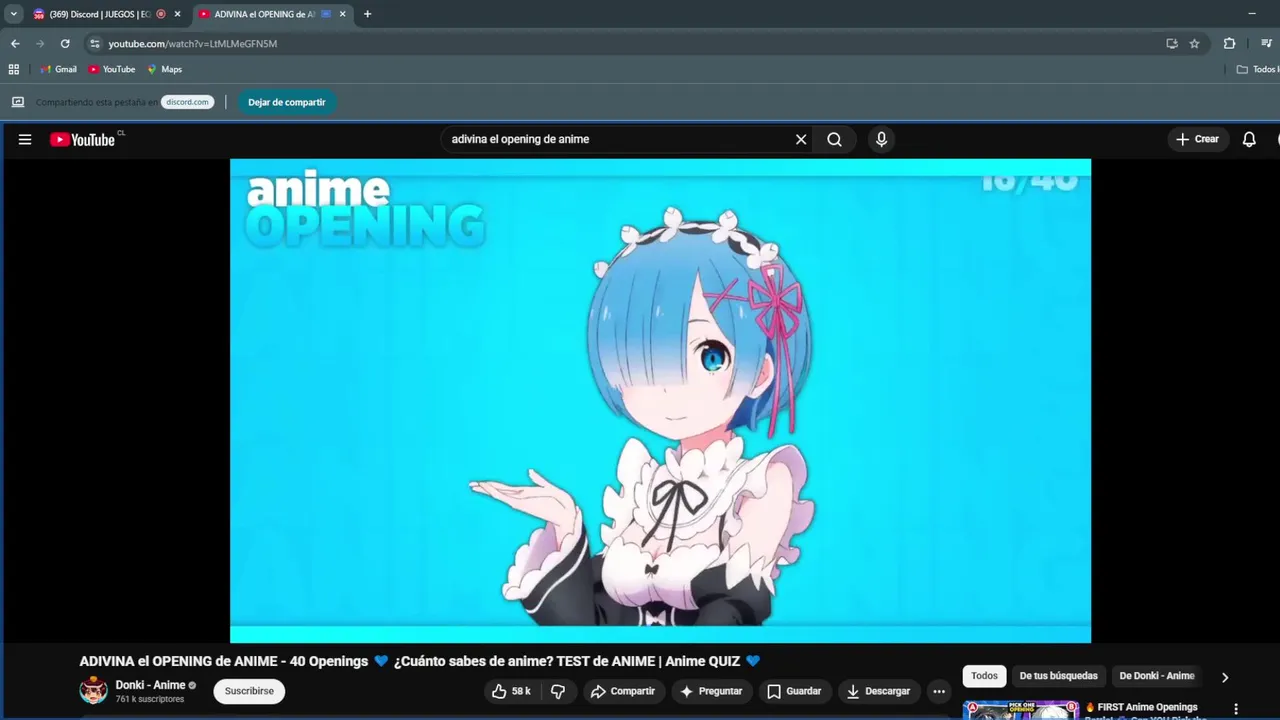
Task: Open the YouTube bookmark
Action: pos(111,69)
